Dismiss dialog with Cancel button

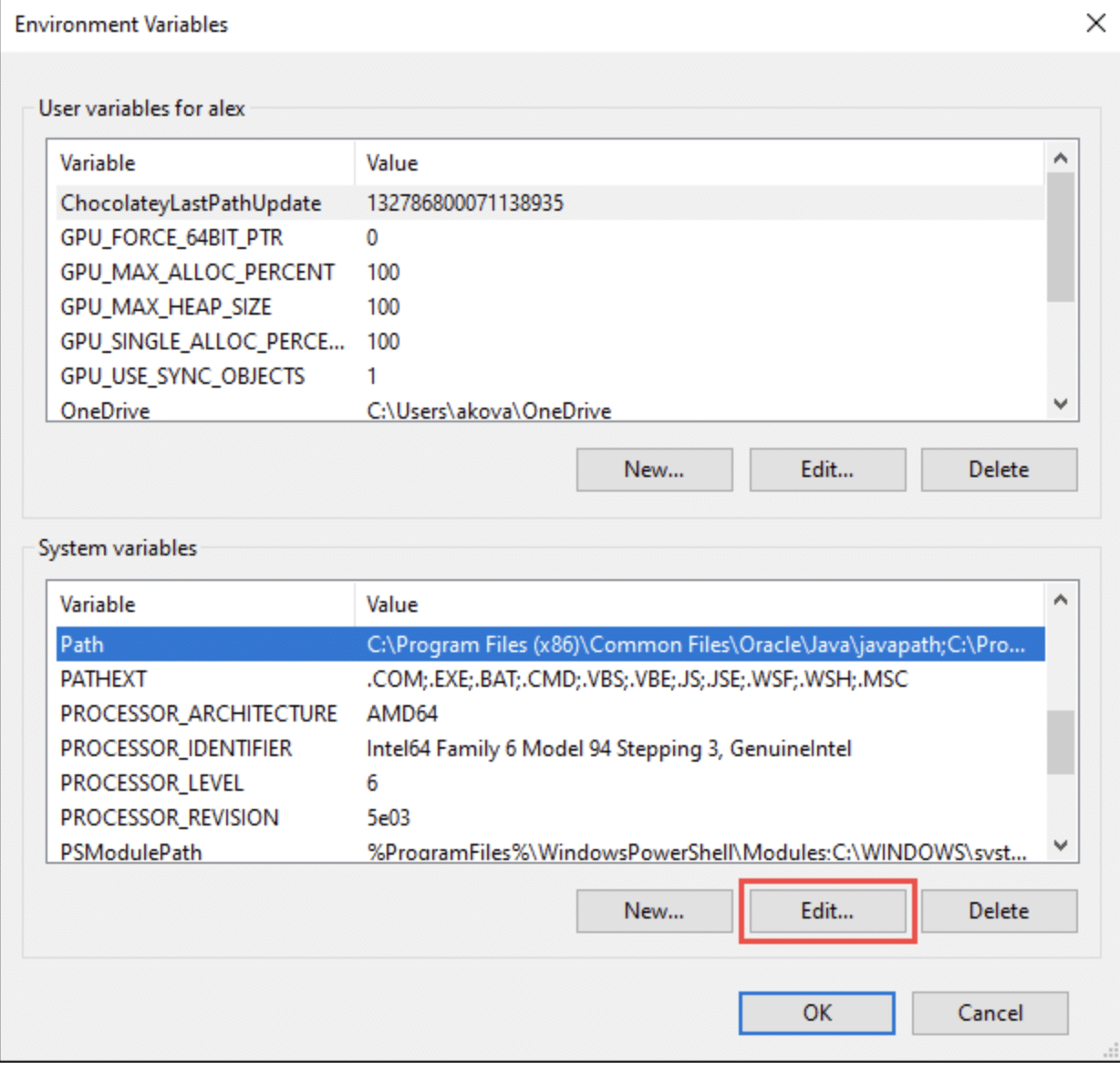tap(990, 1013)
